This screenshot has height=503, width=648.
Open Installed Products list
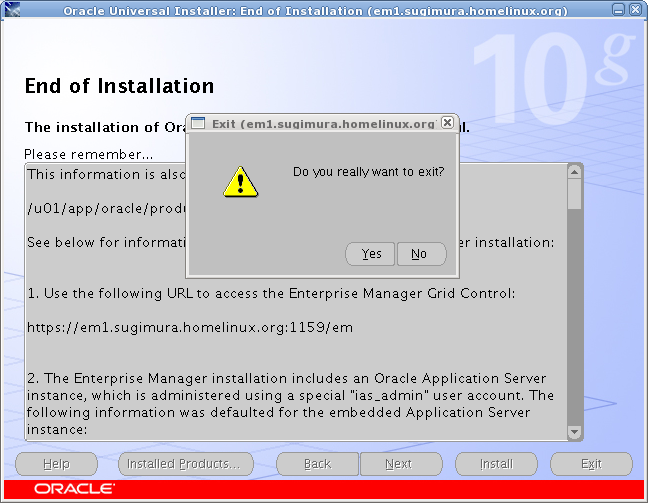tap(186, 464)
